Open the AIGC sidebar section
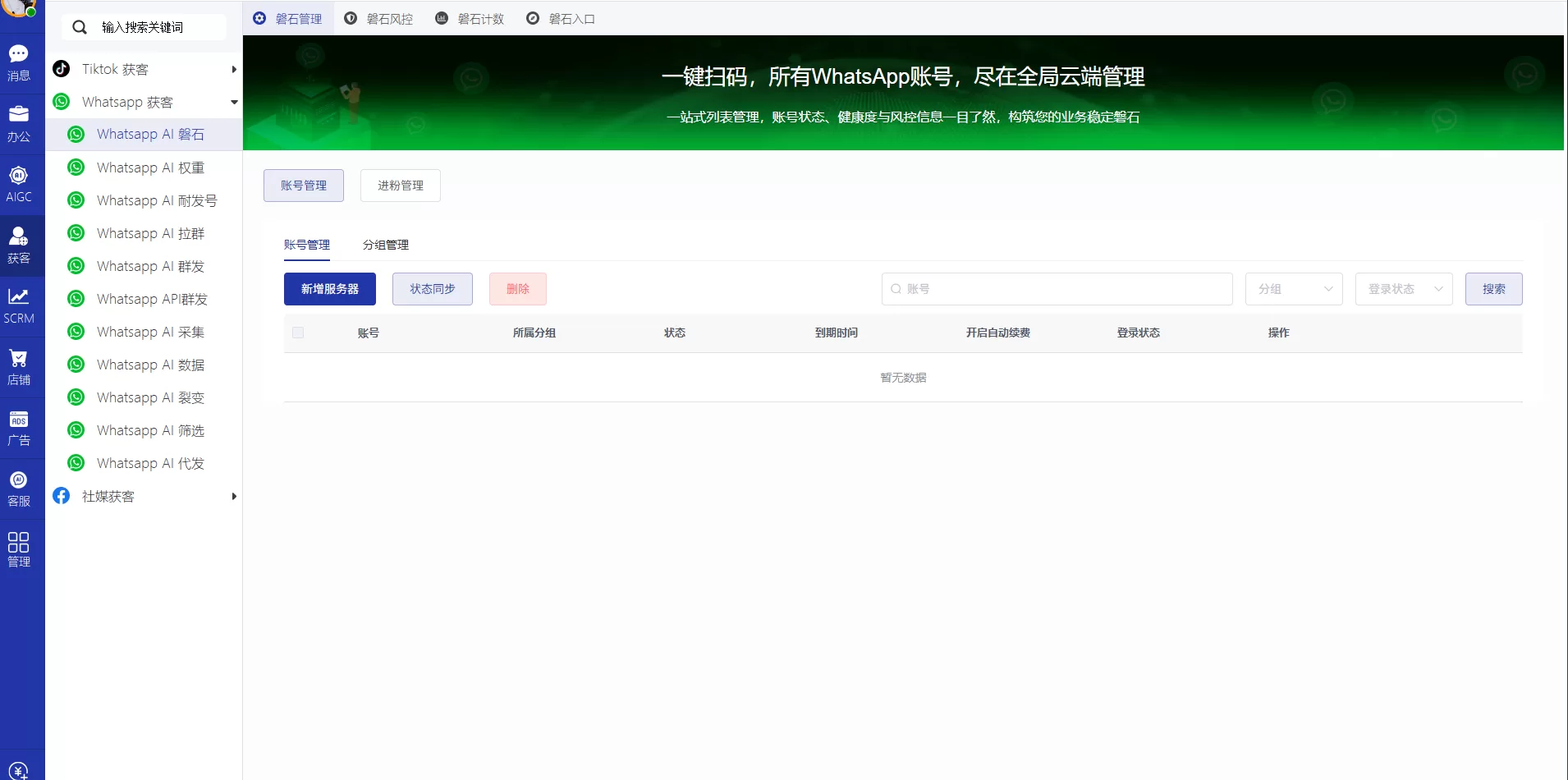The width and height of the screenshot is (1568, 780). coord(19,182)
